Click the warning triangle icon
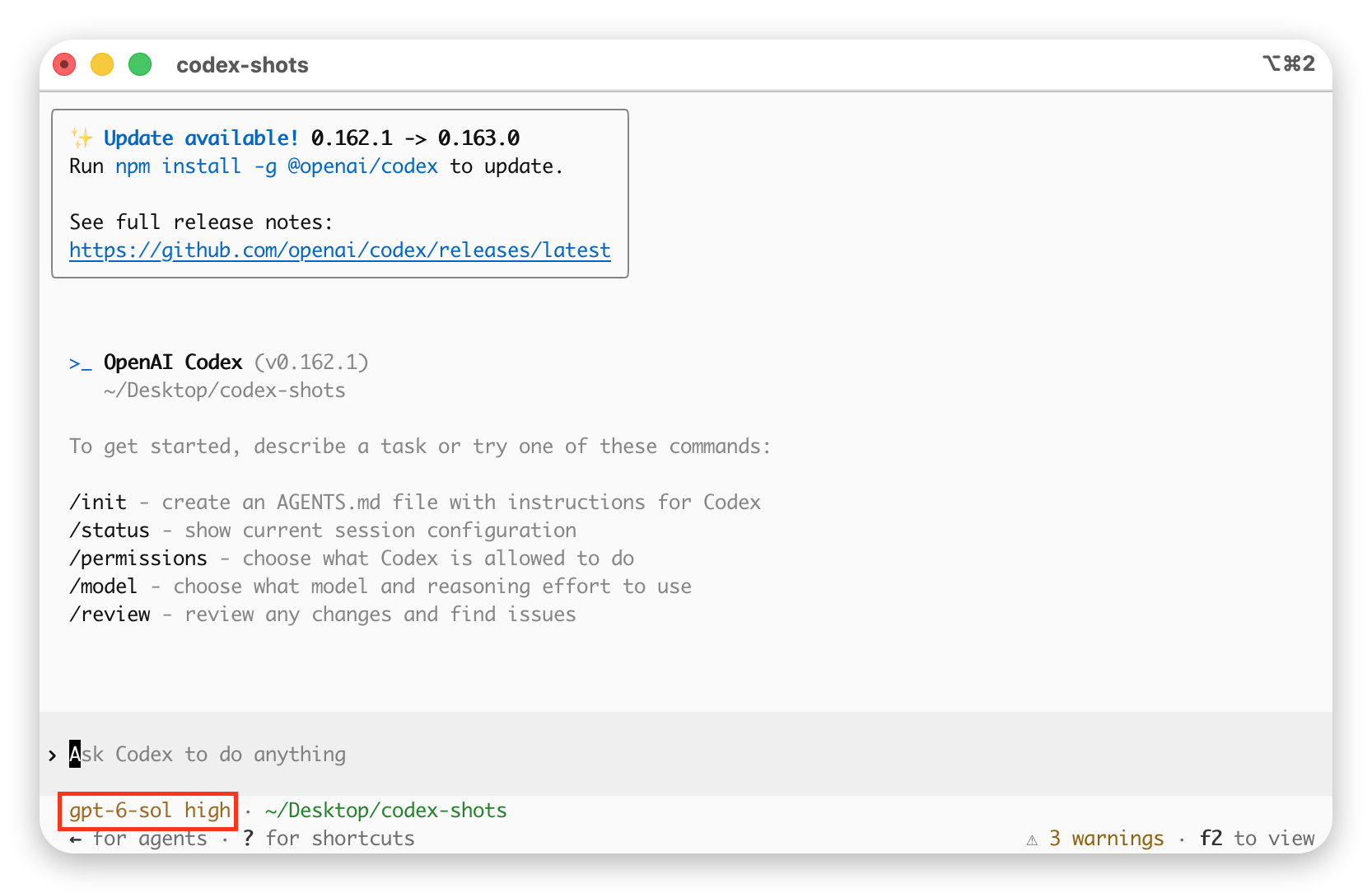This screenshot has height=893, width=1372. [1032, 839]
